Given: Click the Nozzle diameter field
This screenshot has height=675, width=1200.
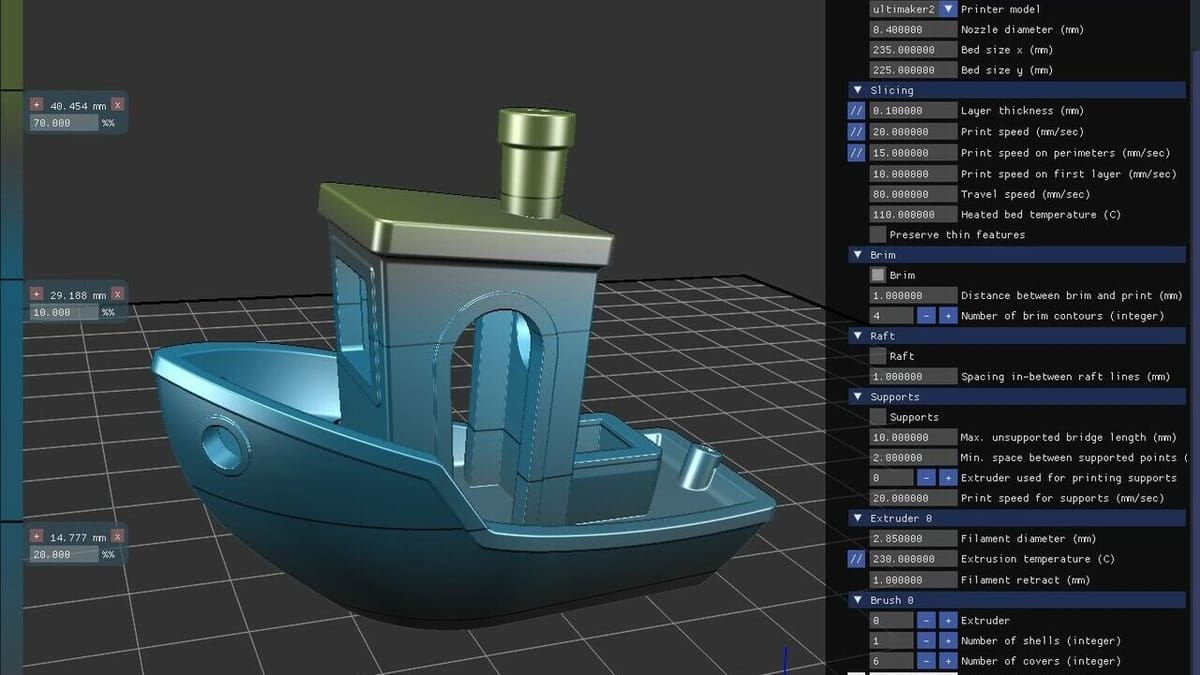Looking at the screenshot, I should click(x=913, y=30).
